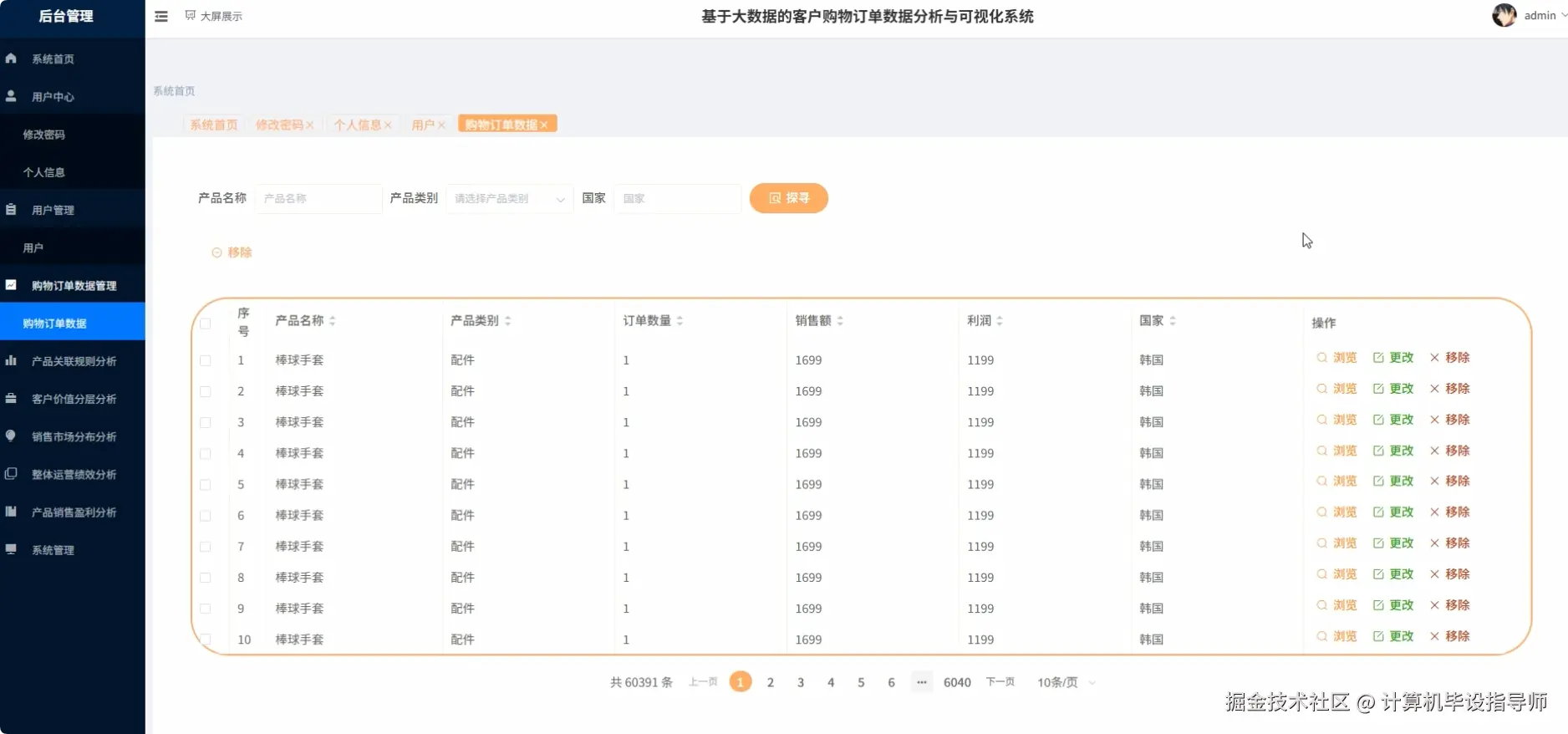The width and height of the screenshot is (1568, 734).
Task: Open 销售市场分布分析 in the sidebar
Action: pos(73,436)
